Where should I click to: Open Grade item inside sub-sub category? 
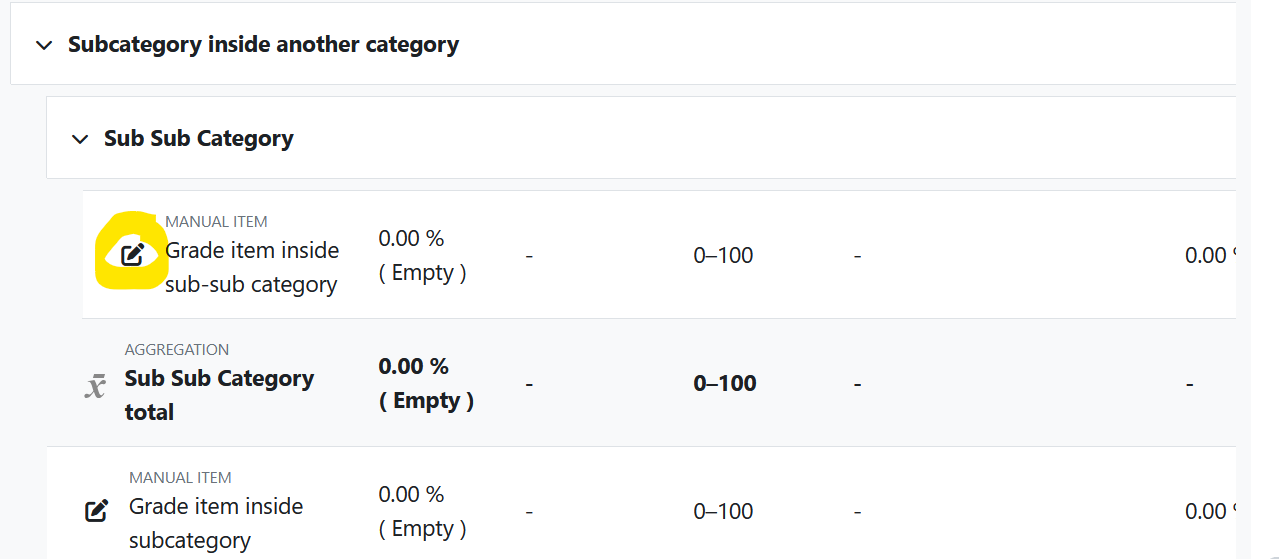[x=252, y=267]
